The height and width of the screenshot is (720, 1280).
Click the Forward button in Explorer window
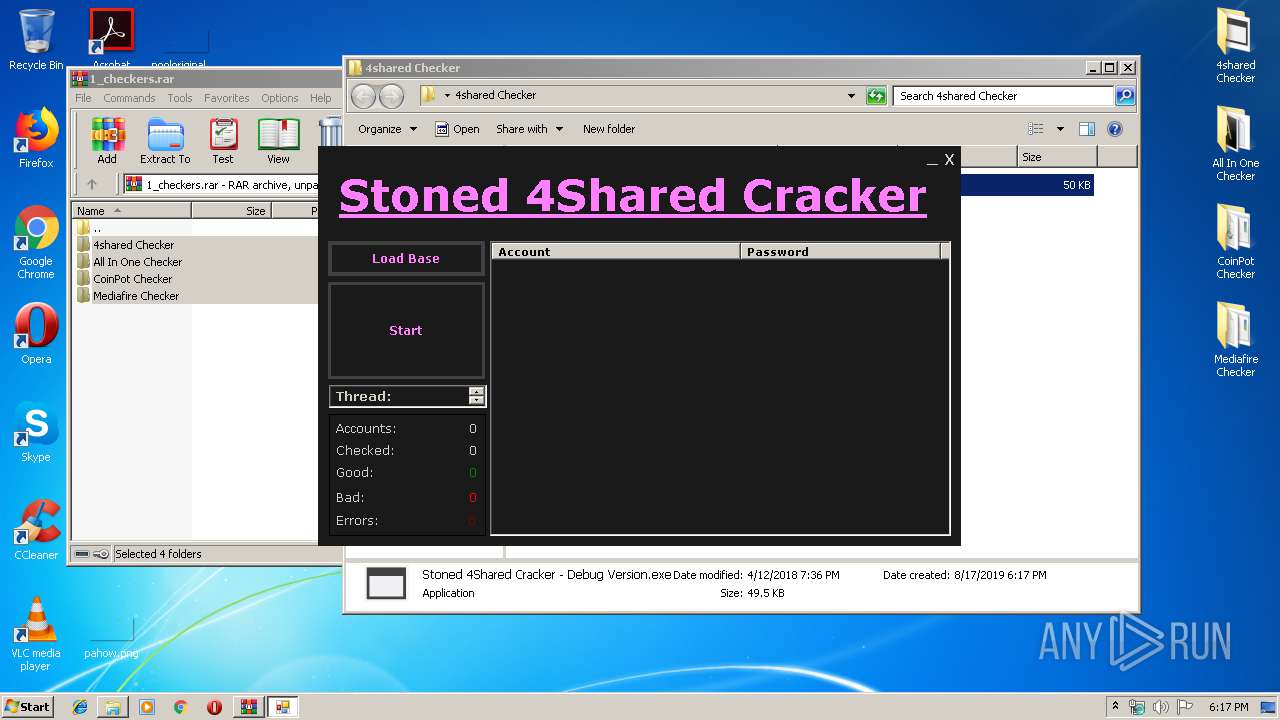tap(391, 96)
